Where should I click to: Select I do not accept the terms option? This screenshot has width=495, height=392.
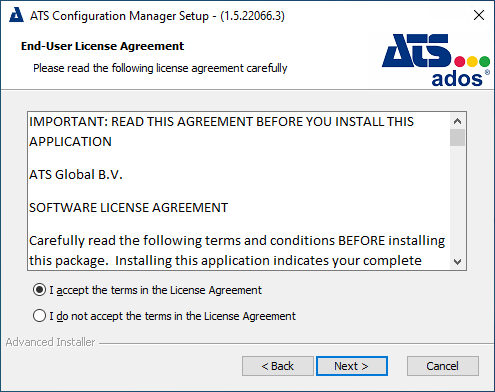tap(39, 316)
